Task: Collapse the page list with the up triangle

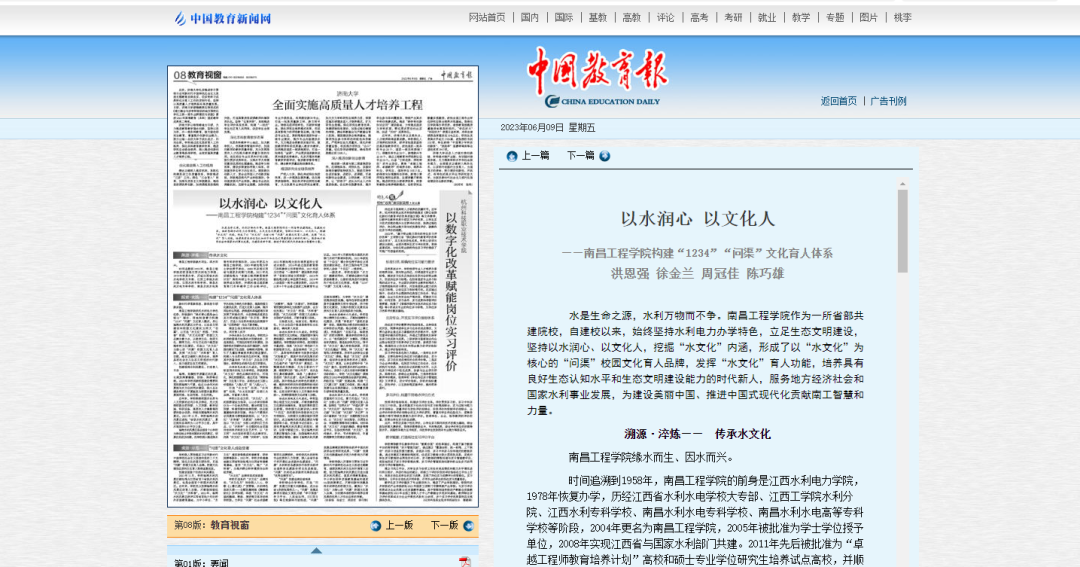Action: point(316,550)
